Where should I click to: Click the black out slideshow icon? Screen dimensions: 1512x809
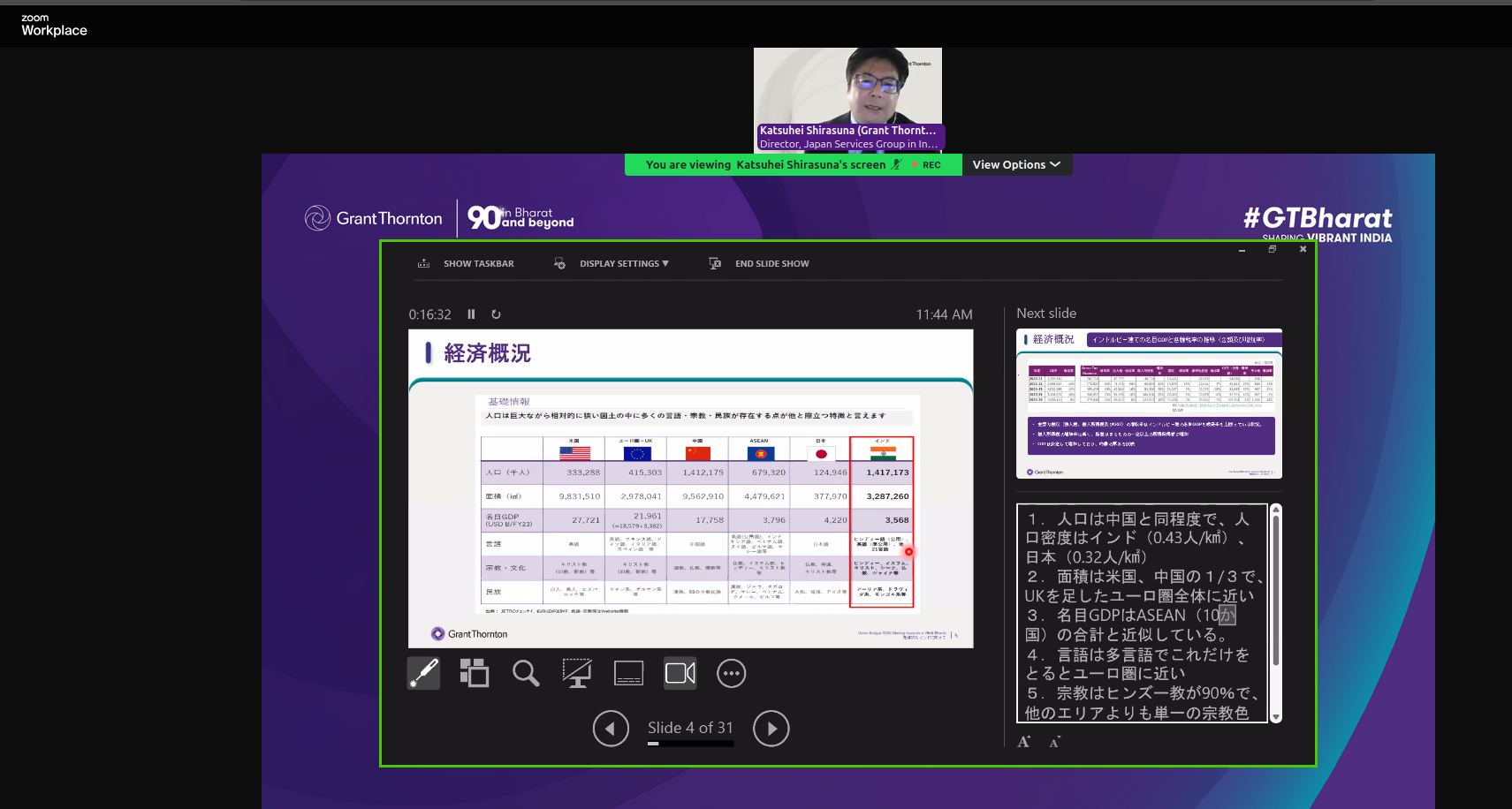tap(577, 674)
